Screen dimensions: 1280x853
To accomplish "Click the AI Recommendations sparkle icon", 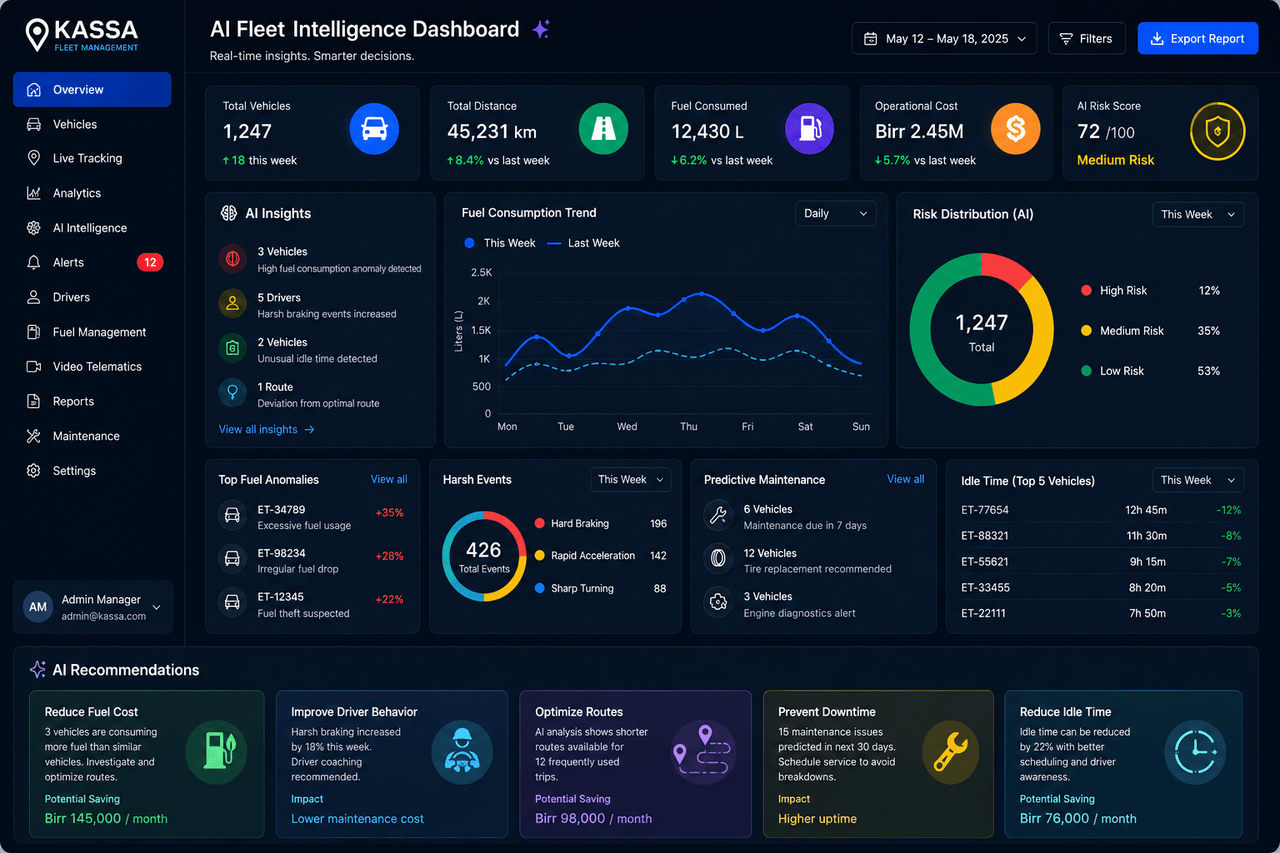I will 38,670.
